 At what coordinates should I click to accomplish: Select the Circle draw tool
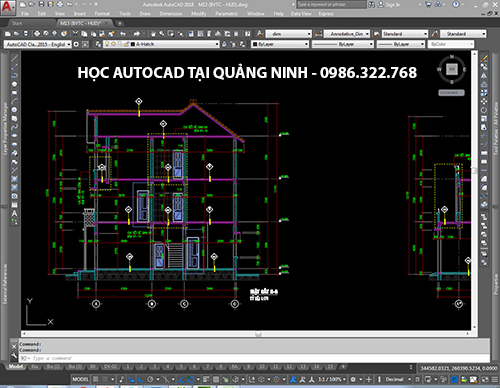pos(14,110)
